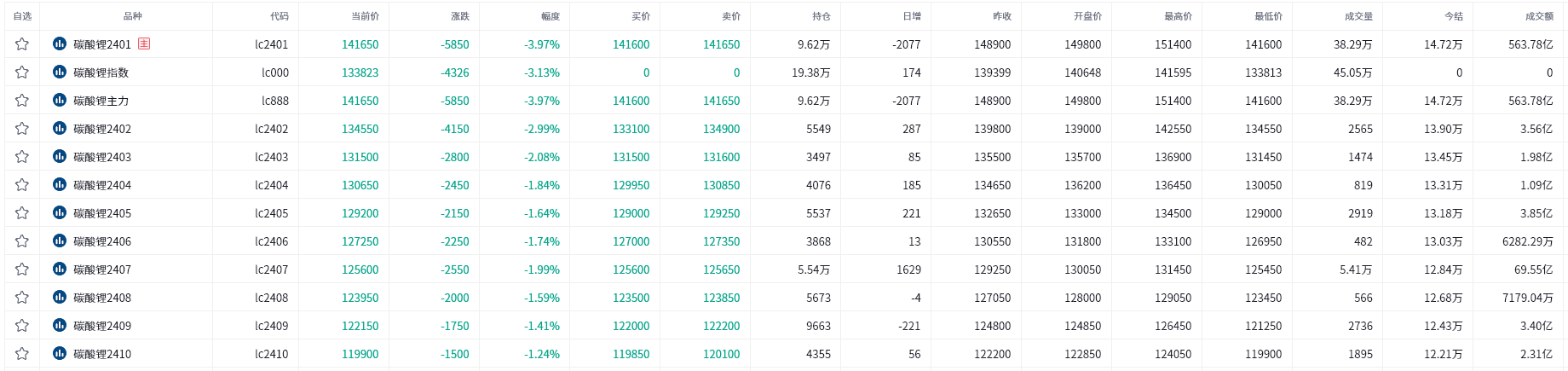Open chart icon beside 碳酸锂2406

coord(60,241)
